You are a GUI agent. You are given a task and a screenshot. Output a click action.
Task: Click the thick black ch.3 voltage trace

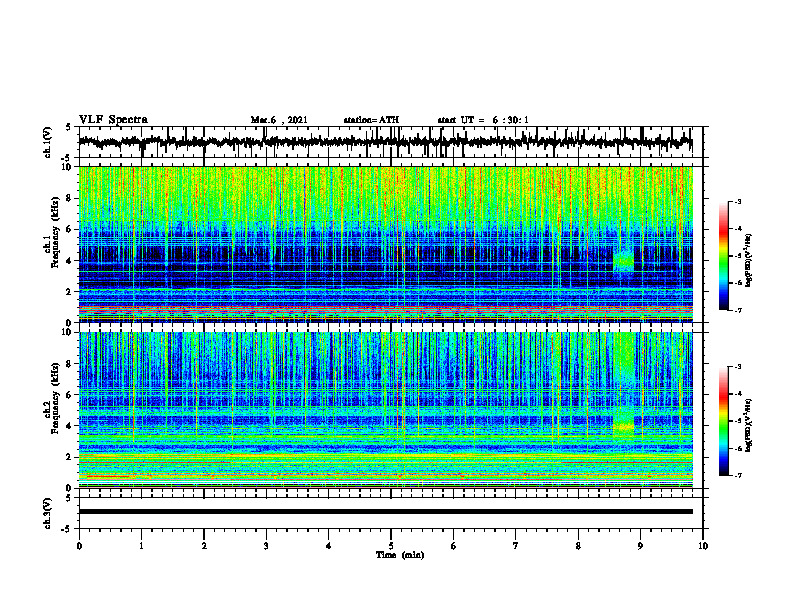pos(385,512)
